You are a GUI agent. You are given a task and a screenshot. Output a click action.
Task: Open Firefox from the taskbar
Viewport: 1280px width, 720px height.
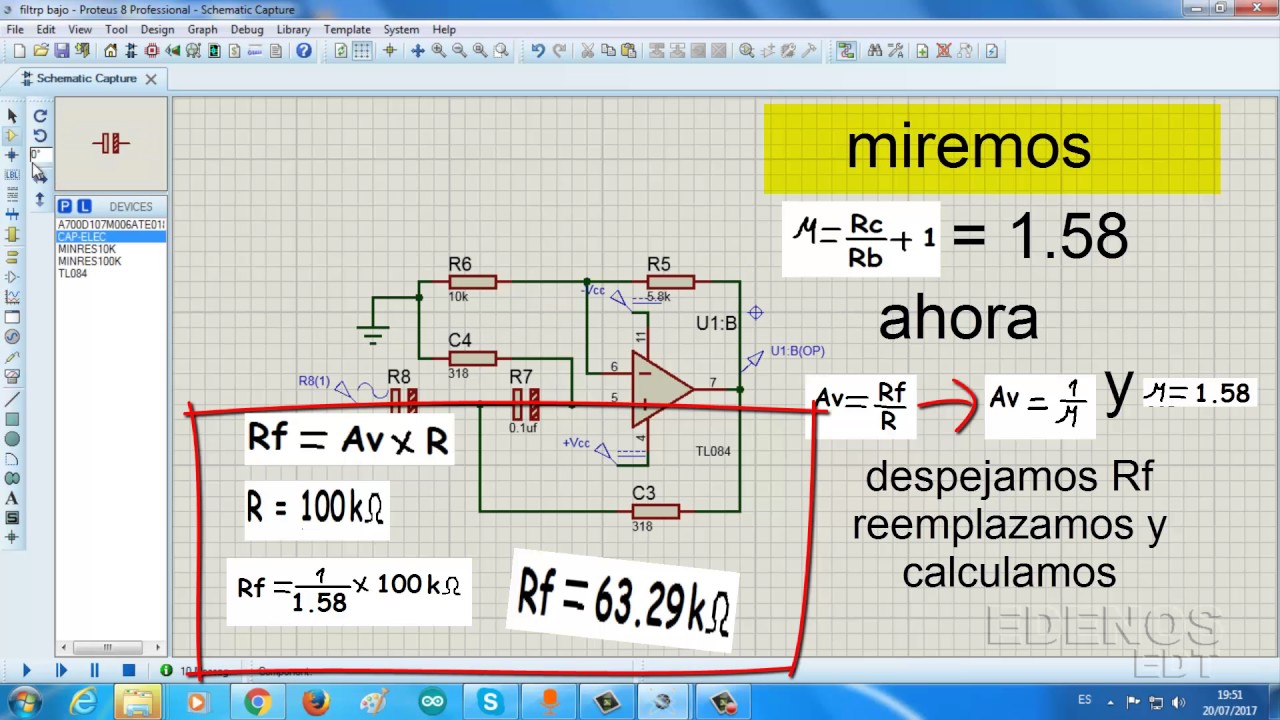pos(316,703)
